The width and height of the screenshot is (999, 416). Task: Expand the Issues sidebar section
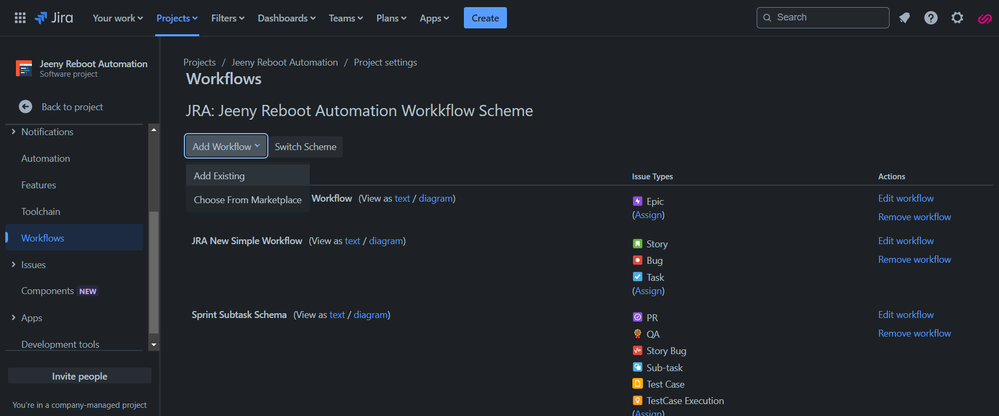click(13, 264)
